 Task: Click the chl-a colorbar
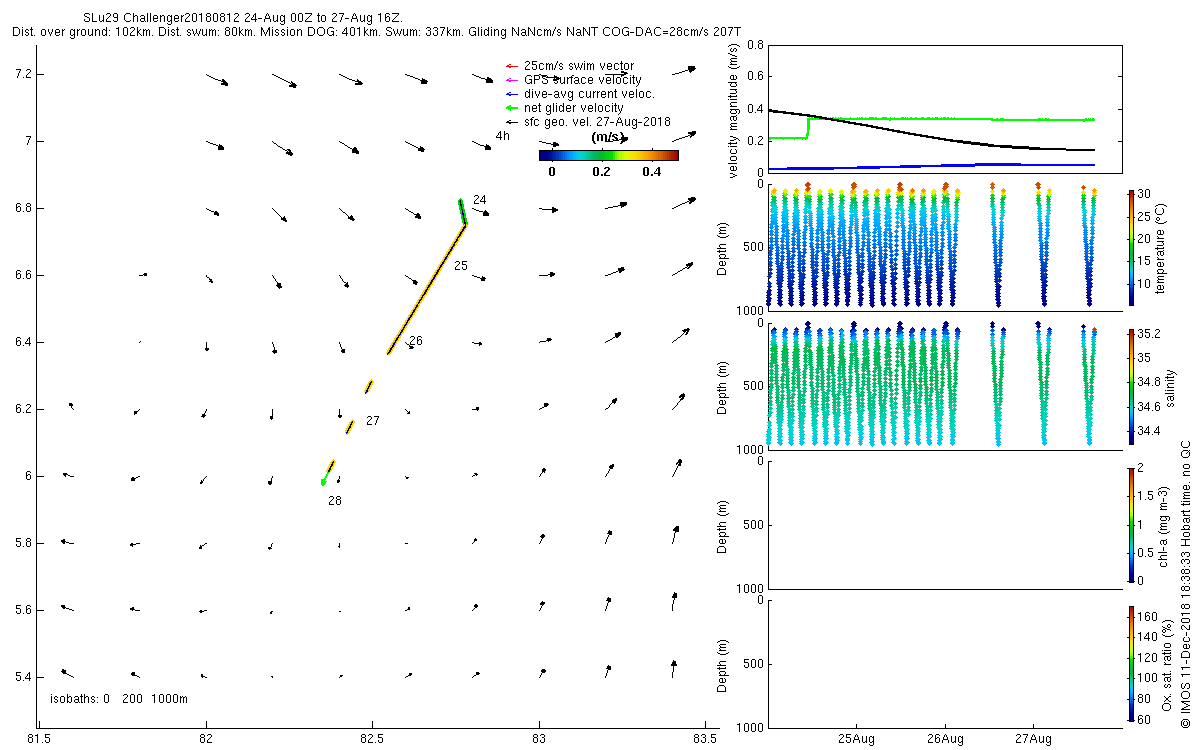point(1130,524)
